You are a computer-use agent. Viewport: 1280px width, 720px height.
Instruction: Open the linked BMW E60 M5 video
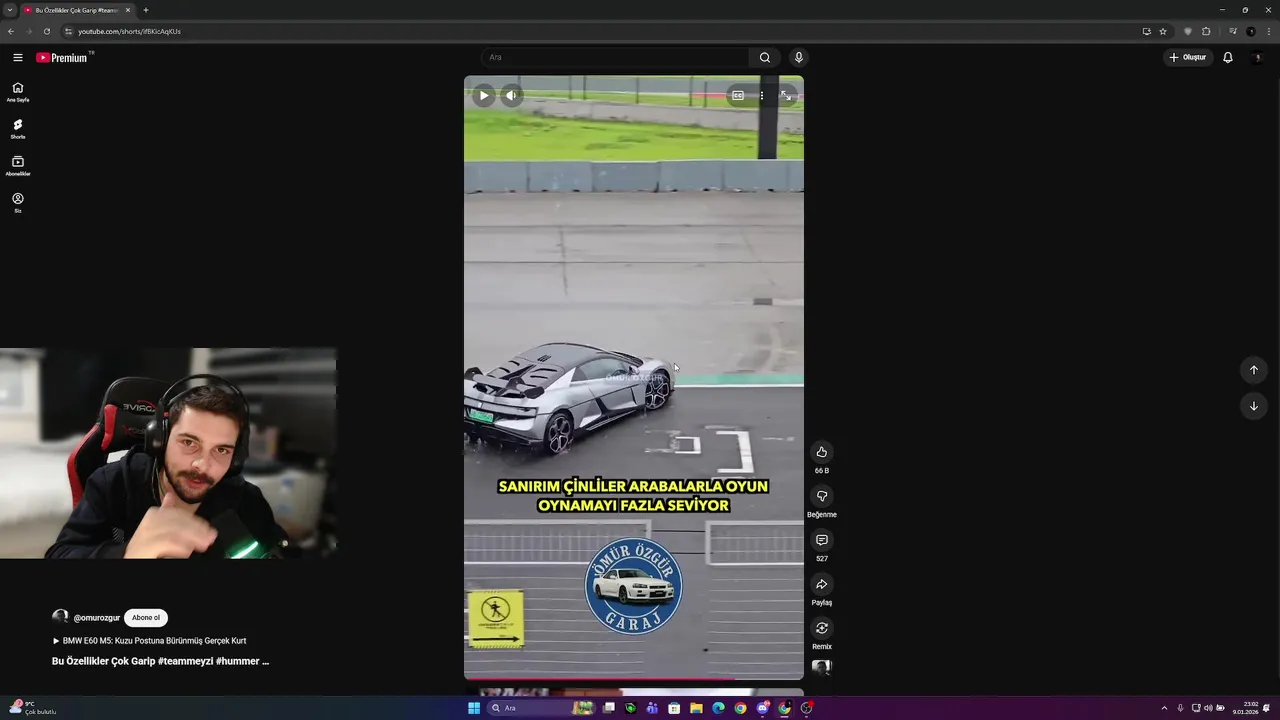click(x=149, y=641)
